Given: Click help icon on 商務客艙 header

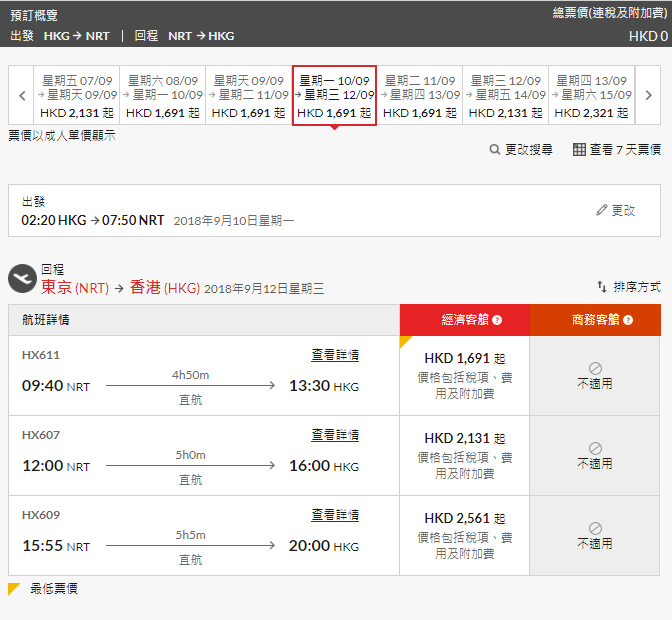Looking at the screenshot, I should click(628, 320).
